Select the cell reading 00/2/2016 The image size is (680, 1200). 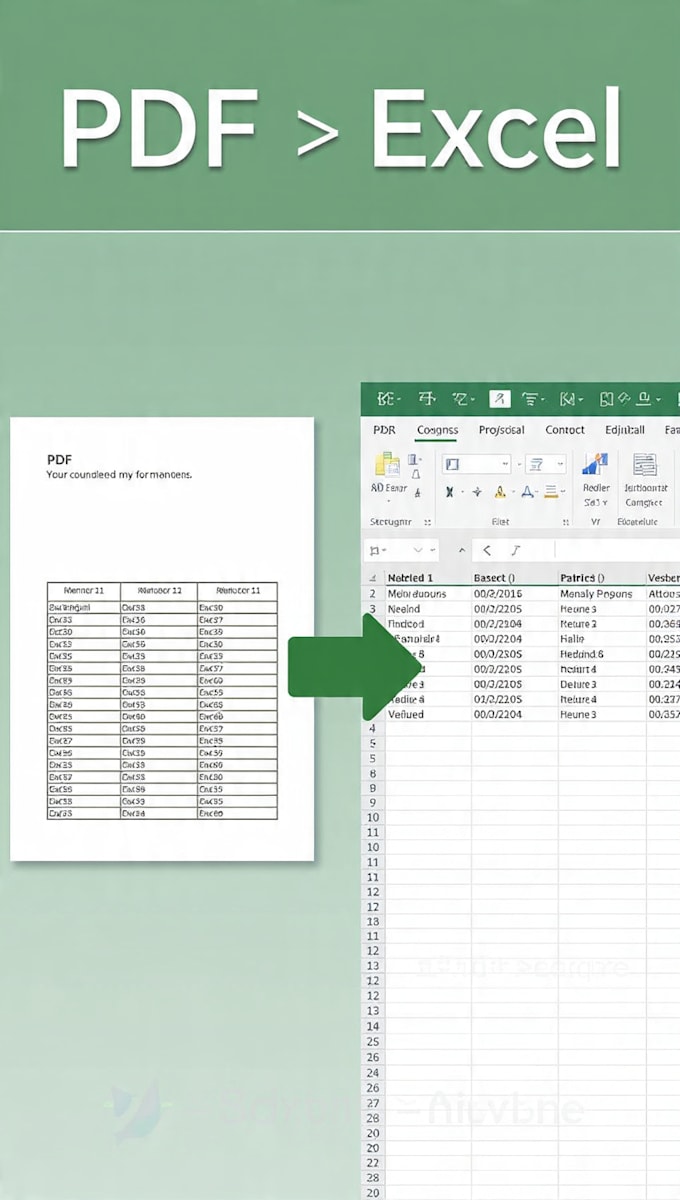pos(515,594)
